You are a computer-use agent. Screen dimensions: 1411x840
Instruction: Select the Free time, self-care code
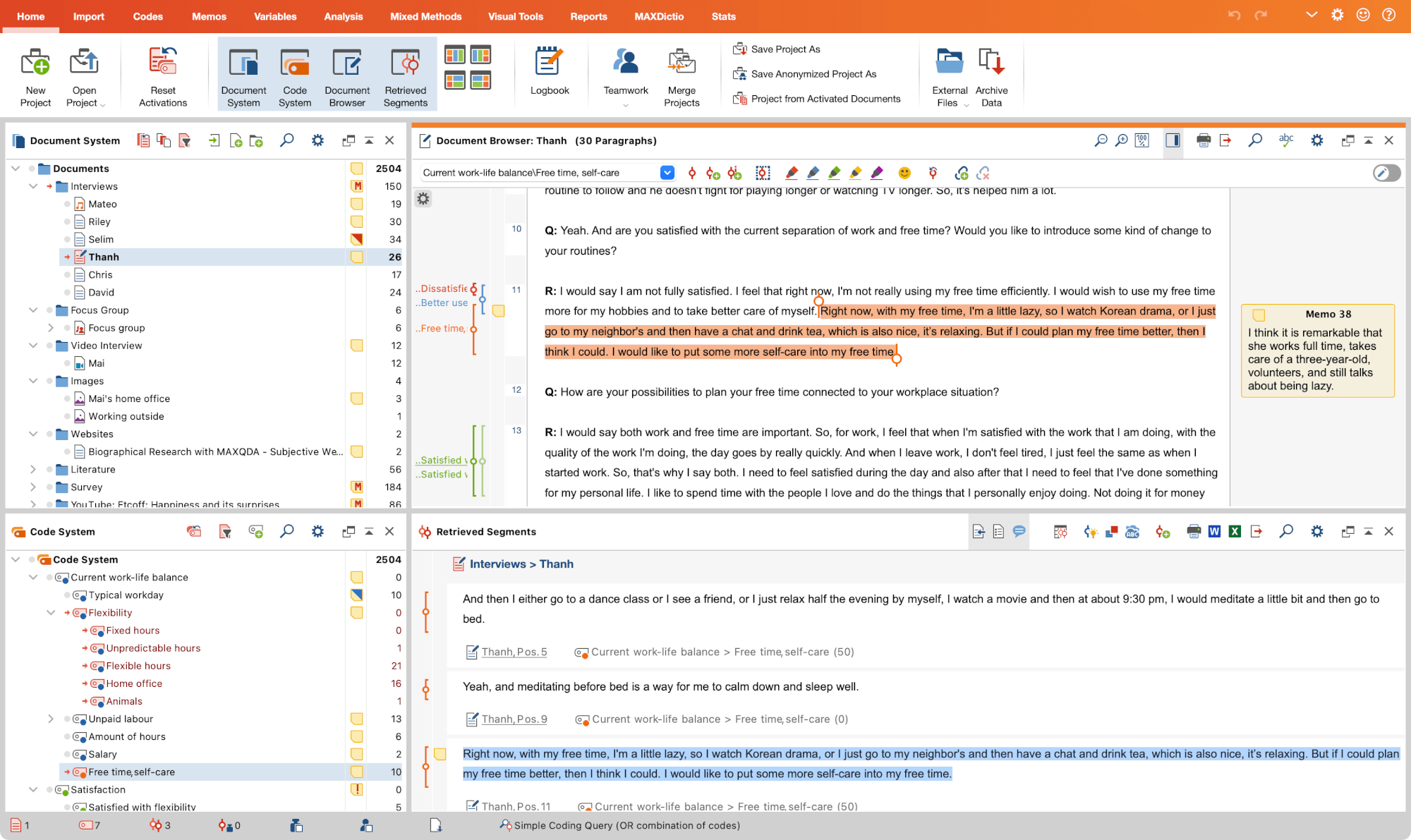[132, 772]
